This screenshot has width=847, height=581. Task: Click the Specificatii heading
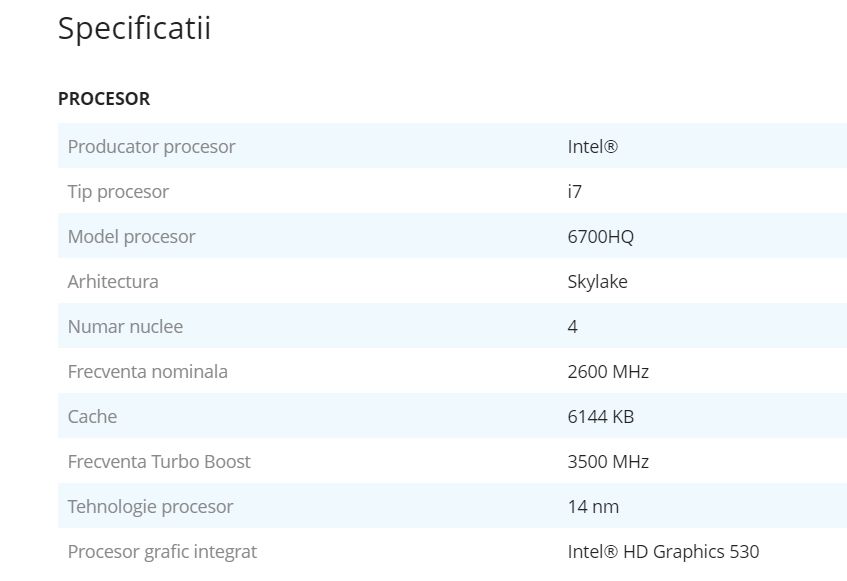[x=134, y=29]
